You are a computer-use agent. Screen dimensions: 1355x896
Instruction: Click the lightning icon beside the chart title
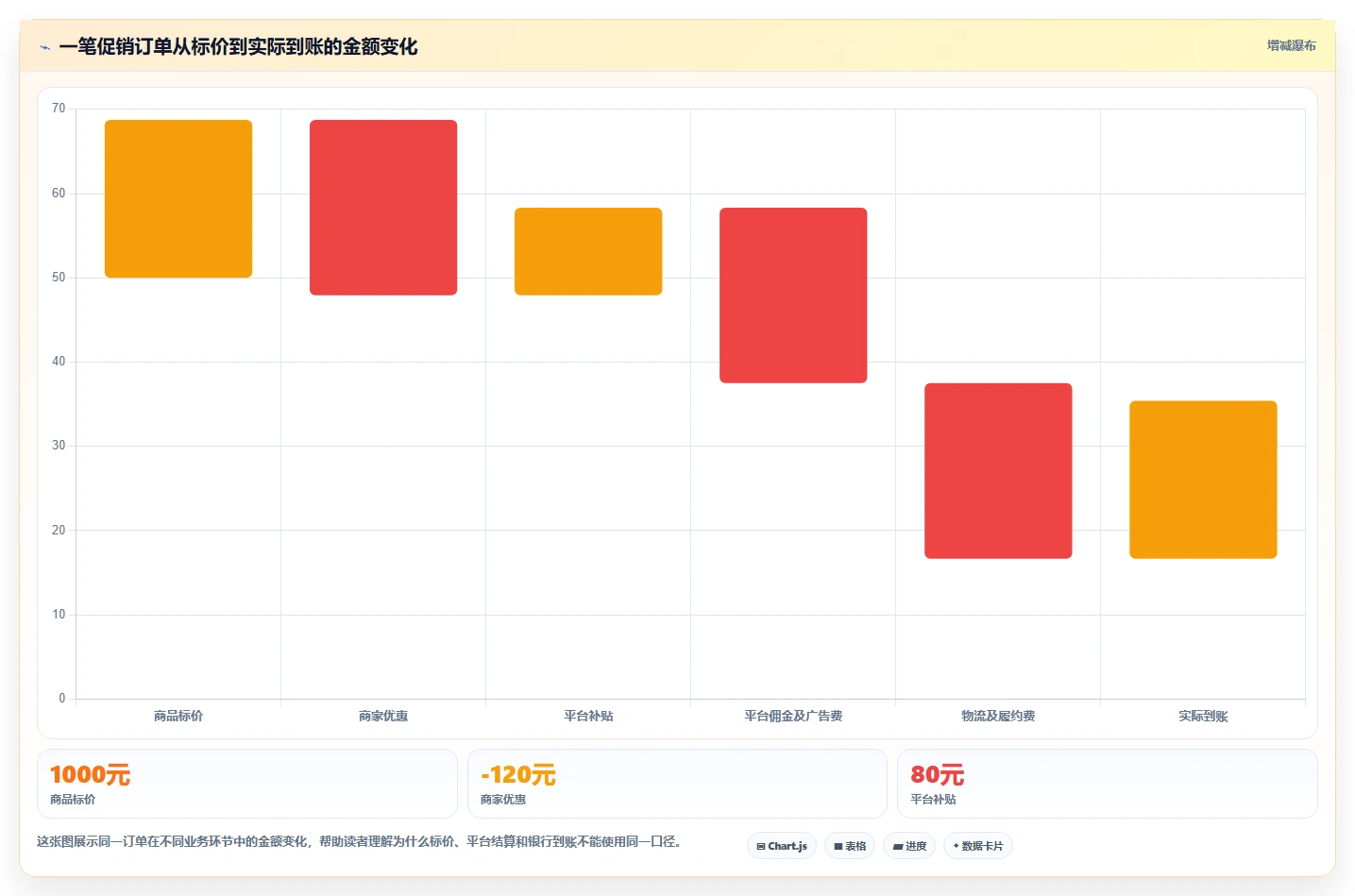click(x=44, y=47)
